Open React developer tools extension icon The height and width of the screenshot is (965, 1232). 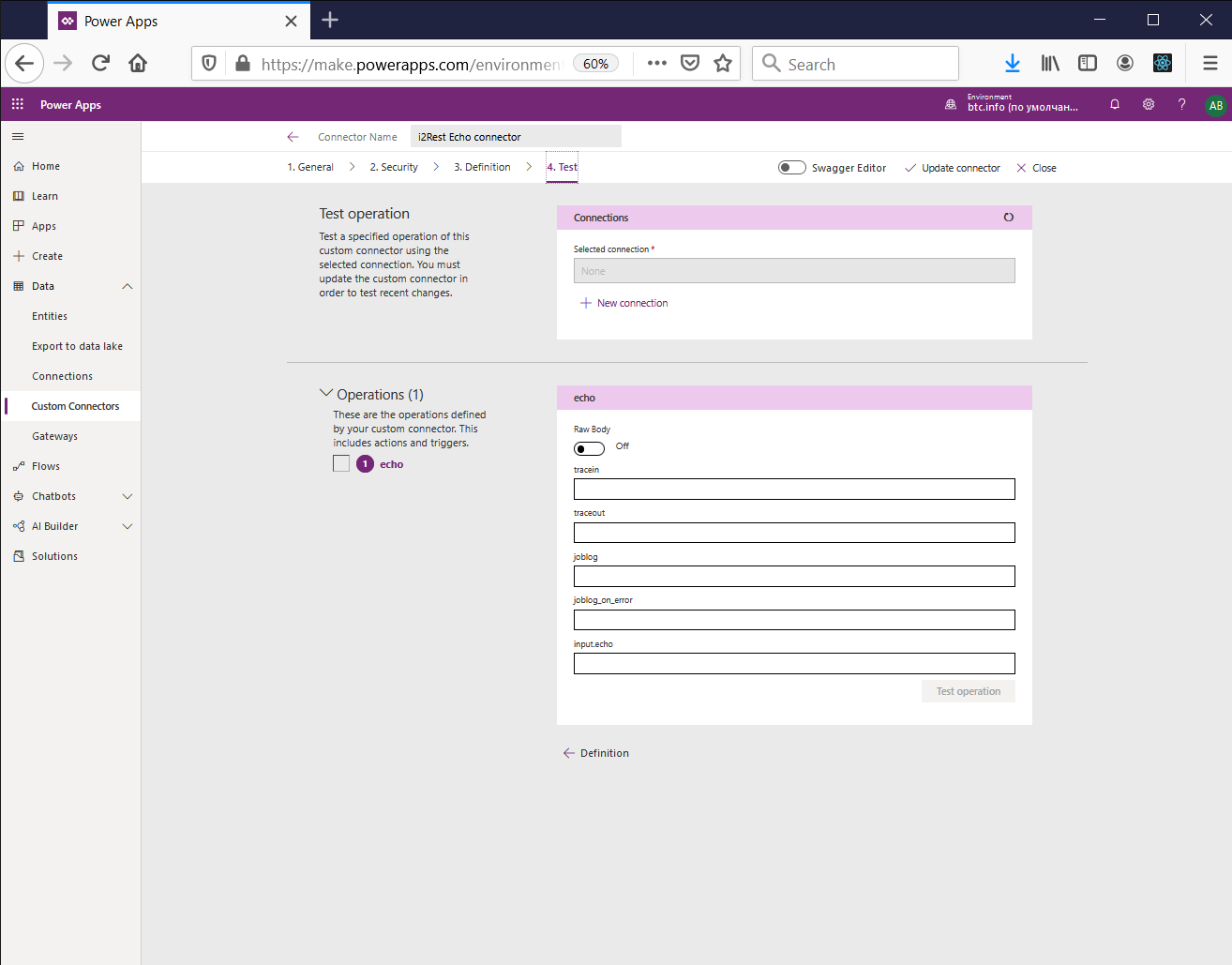(1163, 63)
